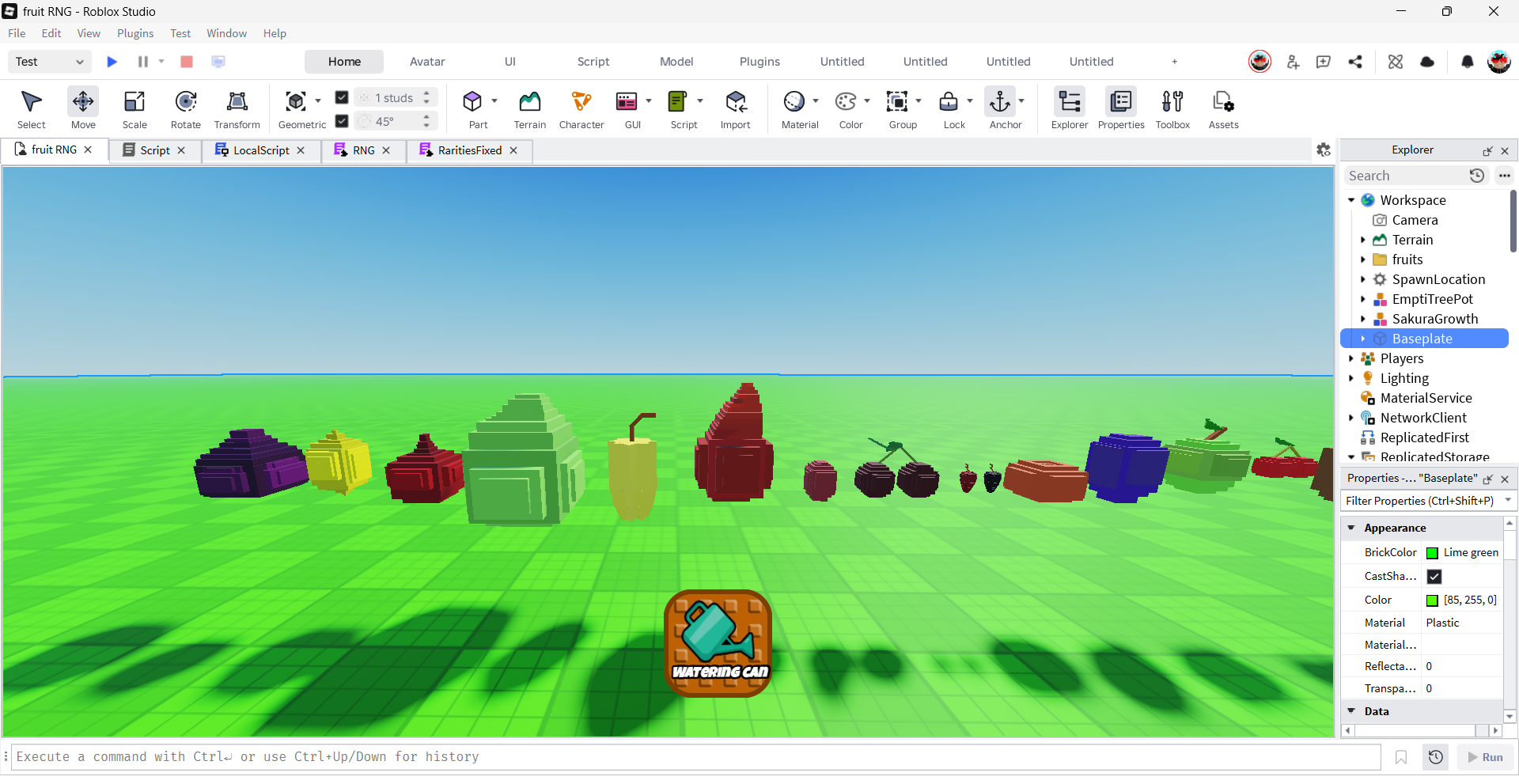Open the Plugins menu in menu bar
Image resolution: width=1519 pixels, height=784 pixels.
click(135, 33)
